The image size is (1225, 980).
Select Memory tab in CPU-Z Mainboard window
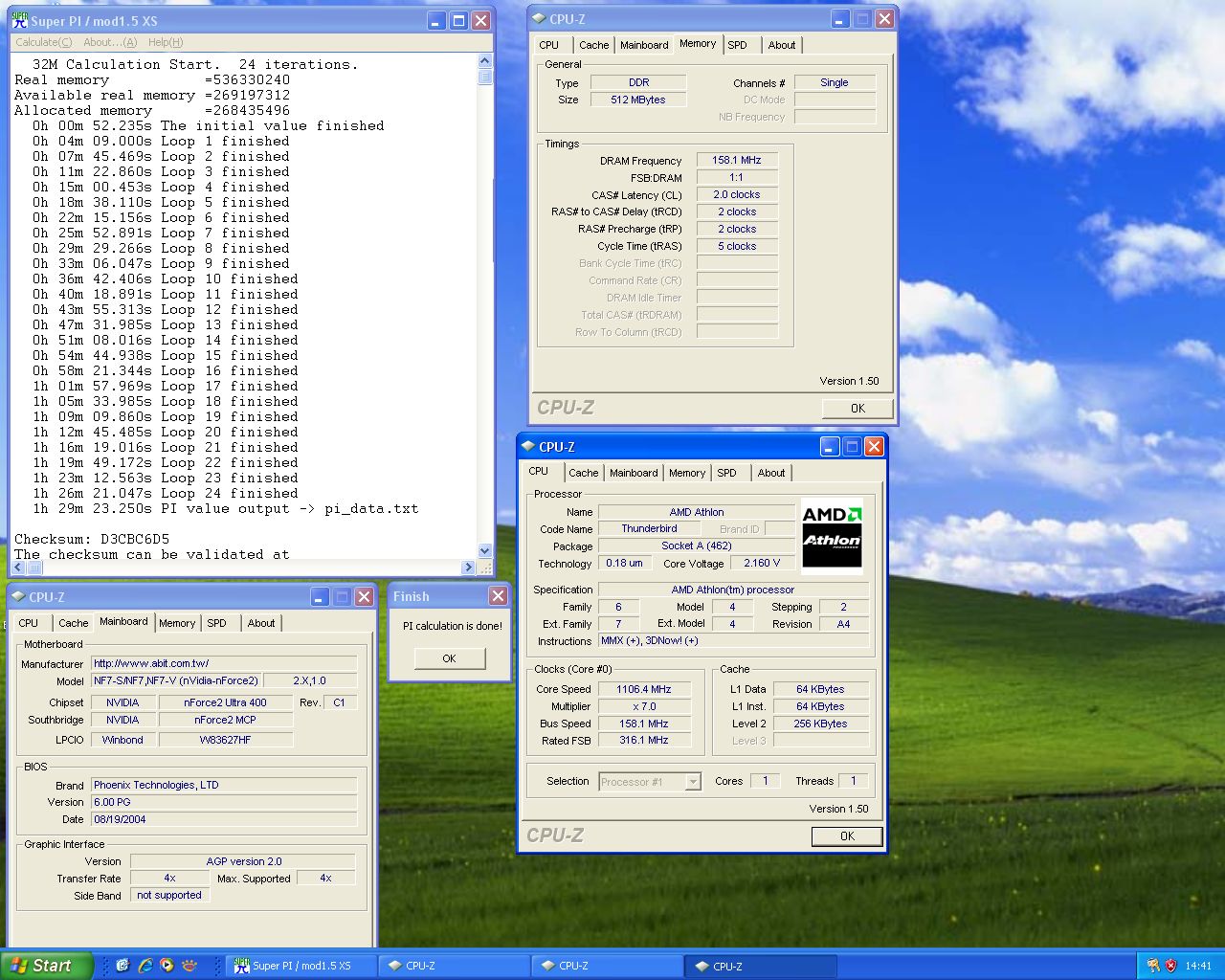point(177,623)
